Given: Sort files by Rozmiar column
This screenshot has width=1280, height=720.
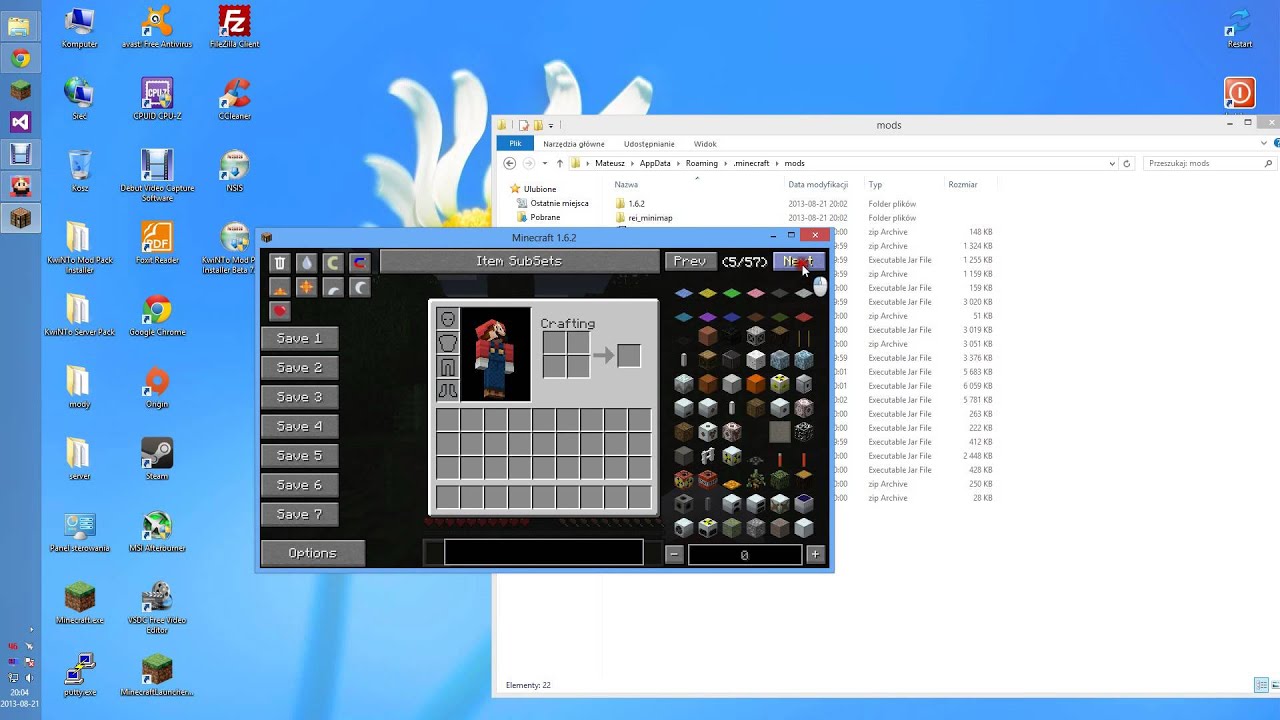Looking at the screenshot, I should [963, 184].
